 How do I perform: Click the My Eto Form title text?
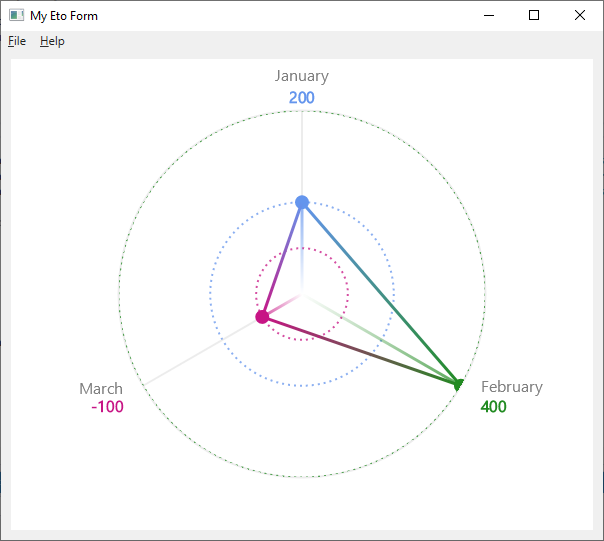tap(64, 16)
